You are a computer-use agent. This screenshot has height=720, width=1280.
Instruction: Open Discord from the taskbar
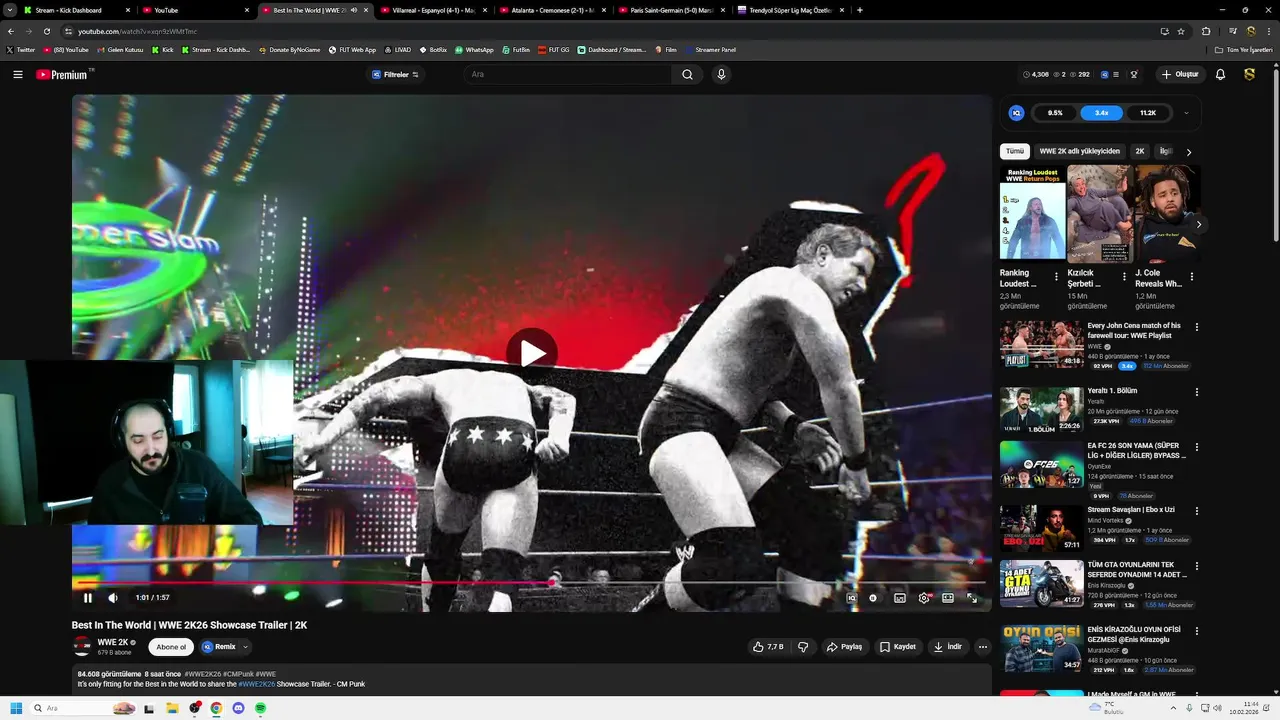pyautogui.click(x=238, y=708)
